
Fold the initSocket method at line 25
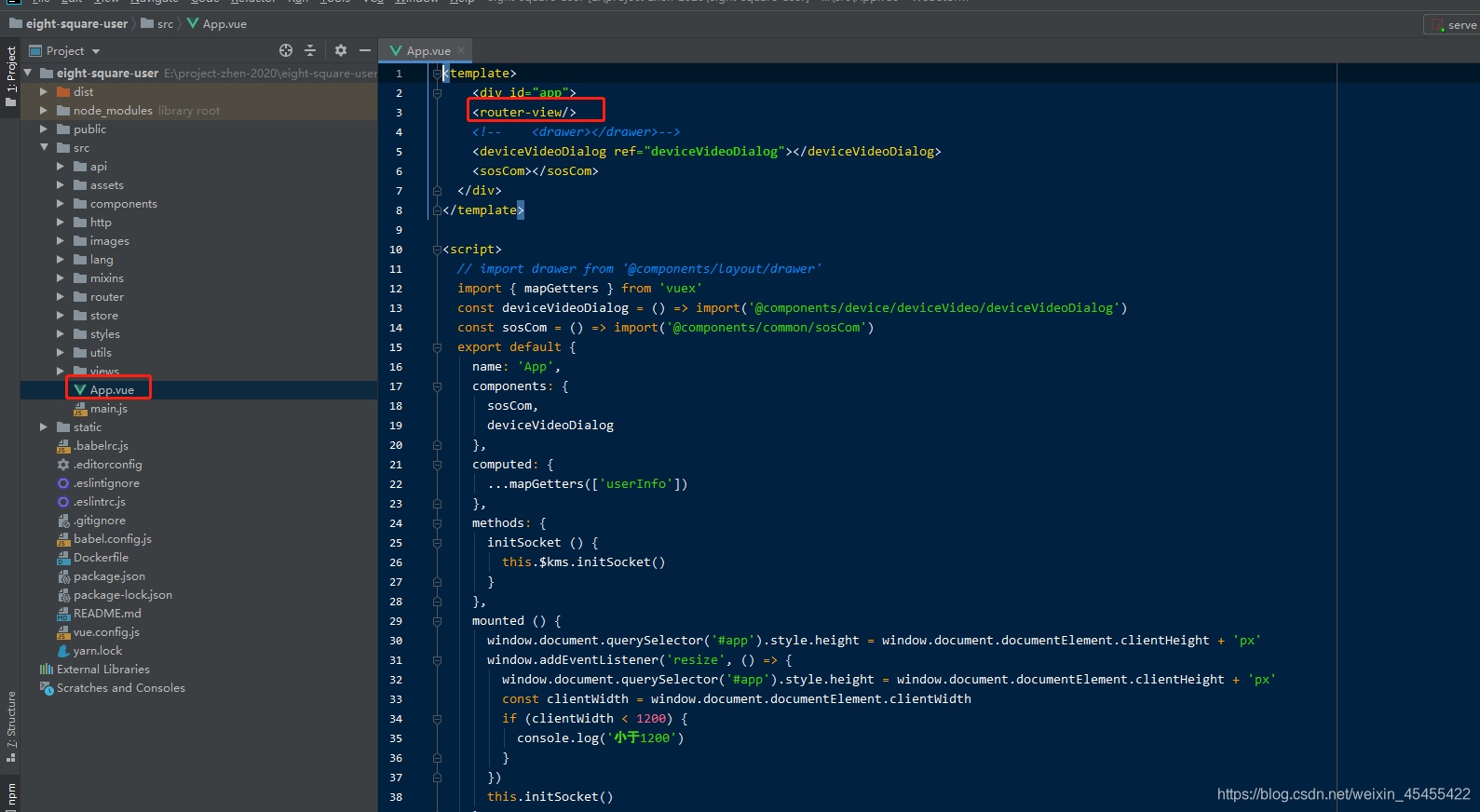pos(437,543)
